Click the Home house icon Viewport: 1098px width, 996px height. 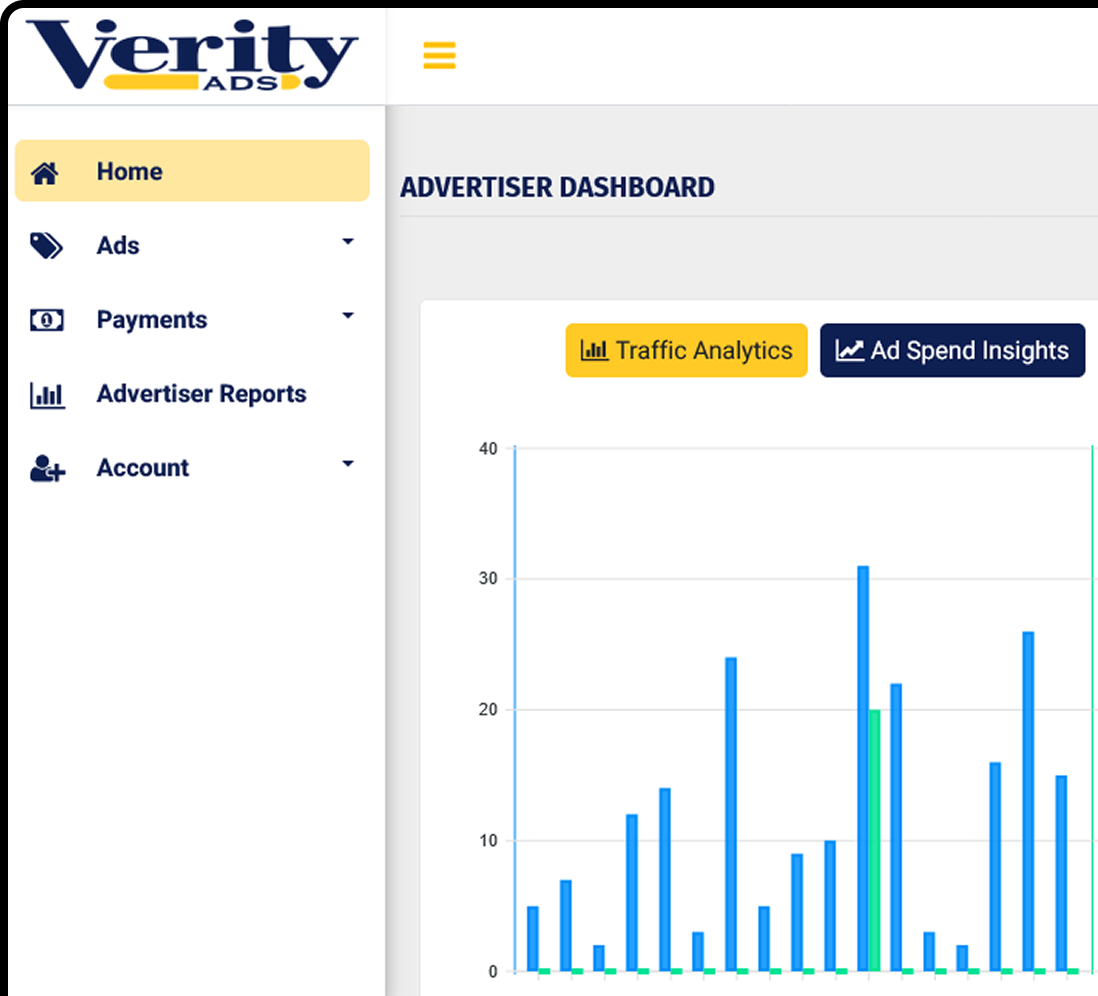(x=45, y=172)
